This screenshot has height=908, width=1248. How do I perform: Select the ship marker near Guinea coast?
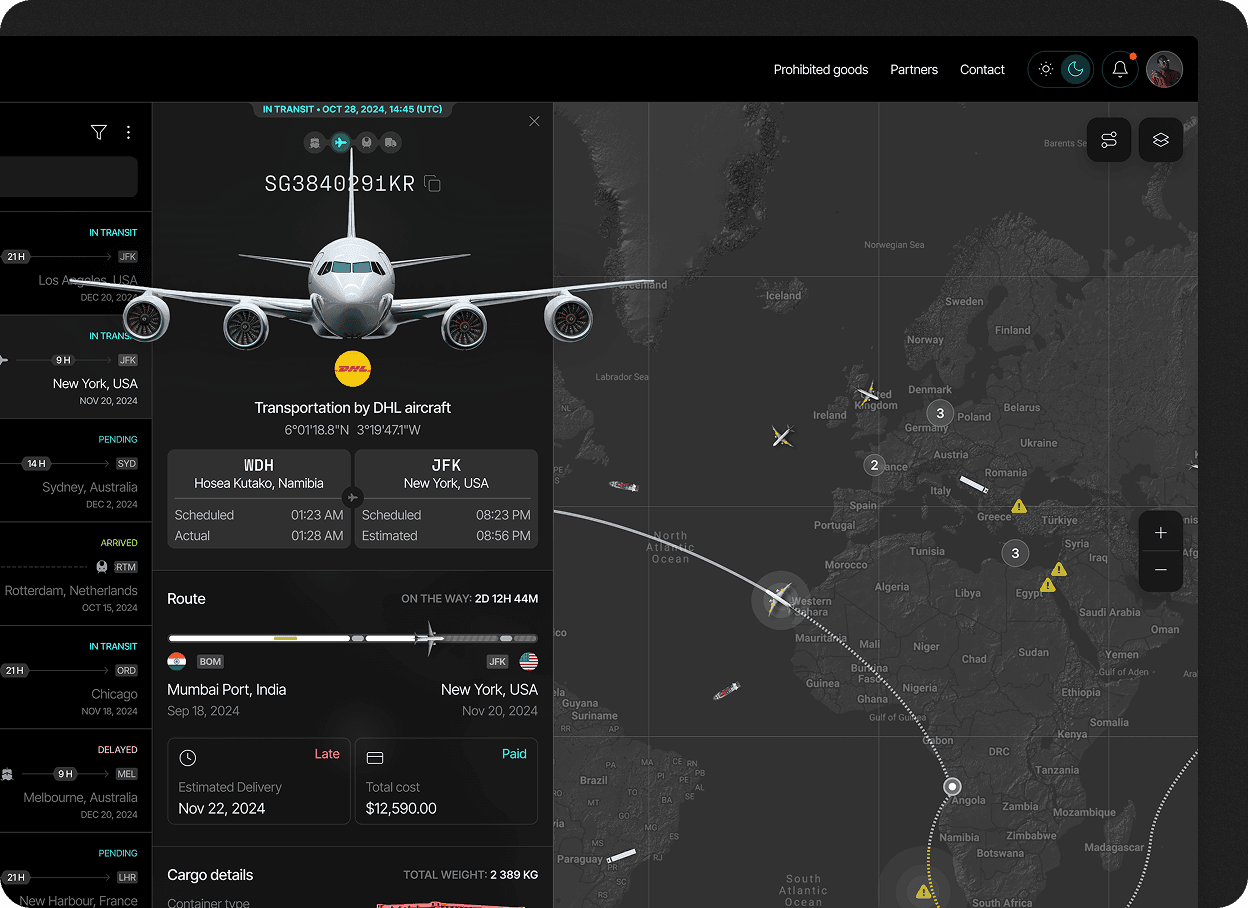click(x=727, y=691)
